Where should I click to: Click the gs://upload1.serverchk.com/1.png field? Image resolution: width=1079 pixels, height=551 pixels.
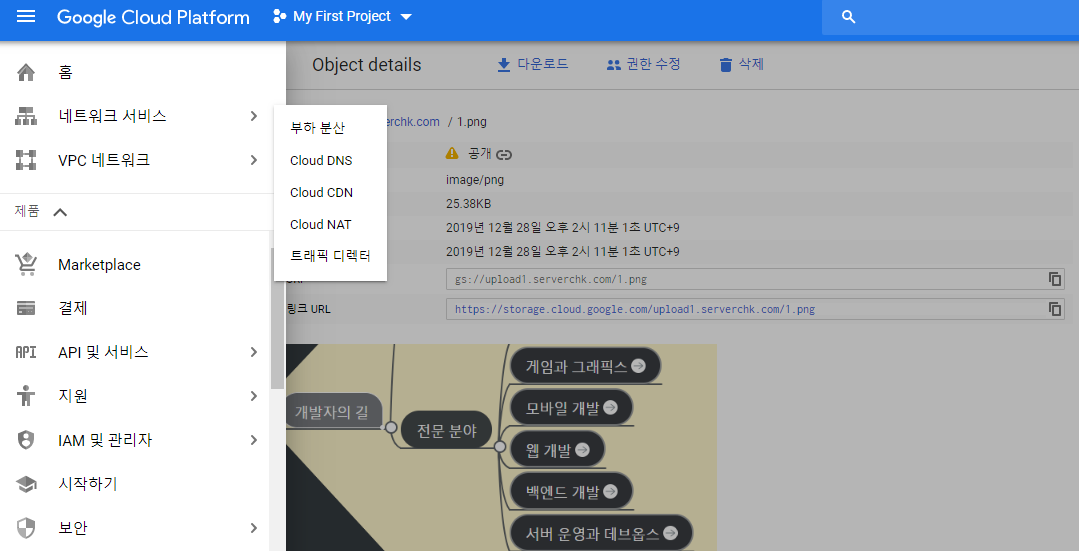755,279
